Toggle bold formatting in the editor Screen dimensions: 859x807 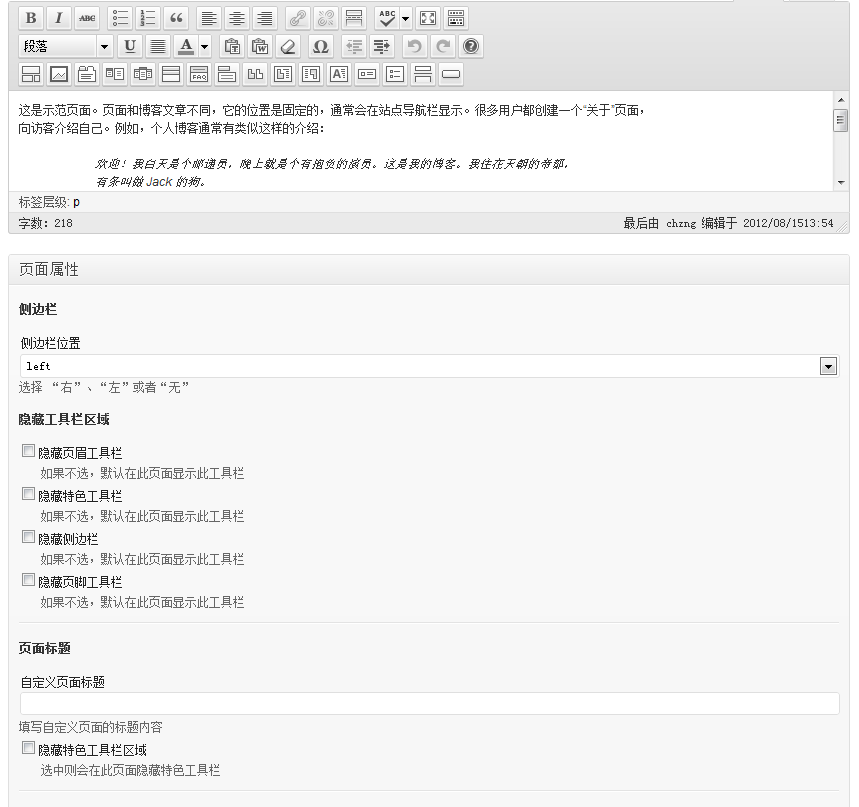coord(30,17)
